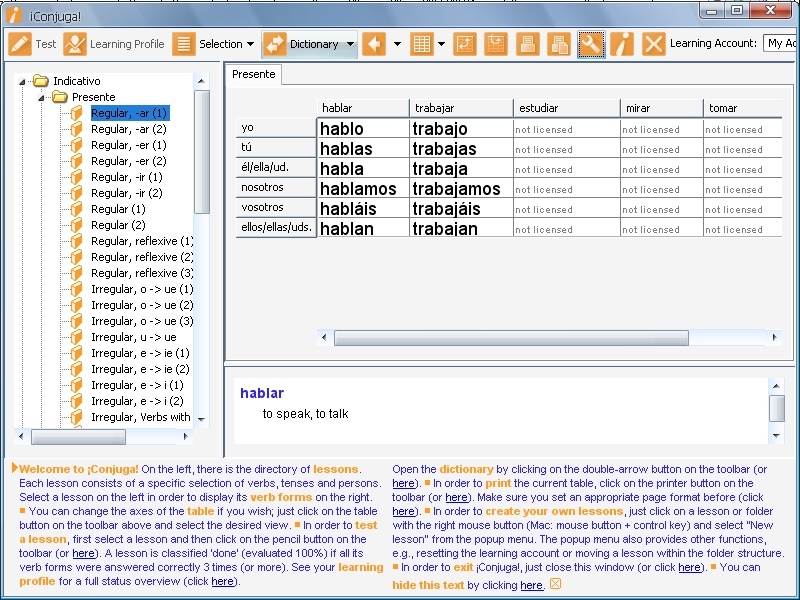800x600 pixels.
Task: Click the book icon beside Regular (2)
Action: coord(77,225)
